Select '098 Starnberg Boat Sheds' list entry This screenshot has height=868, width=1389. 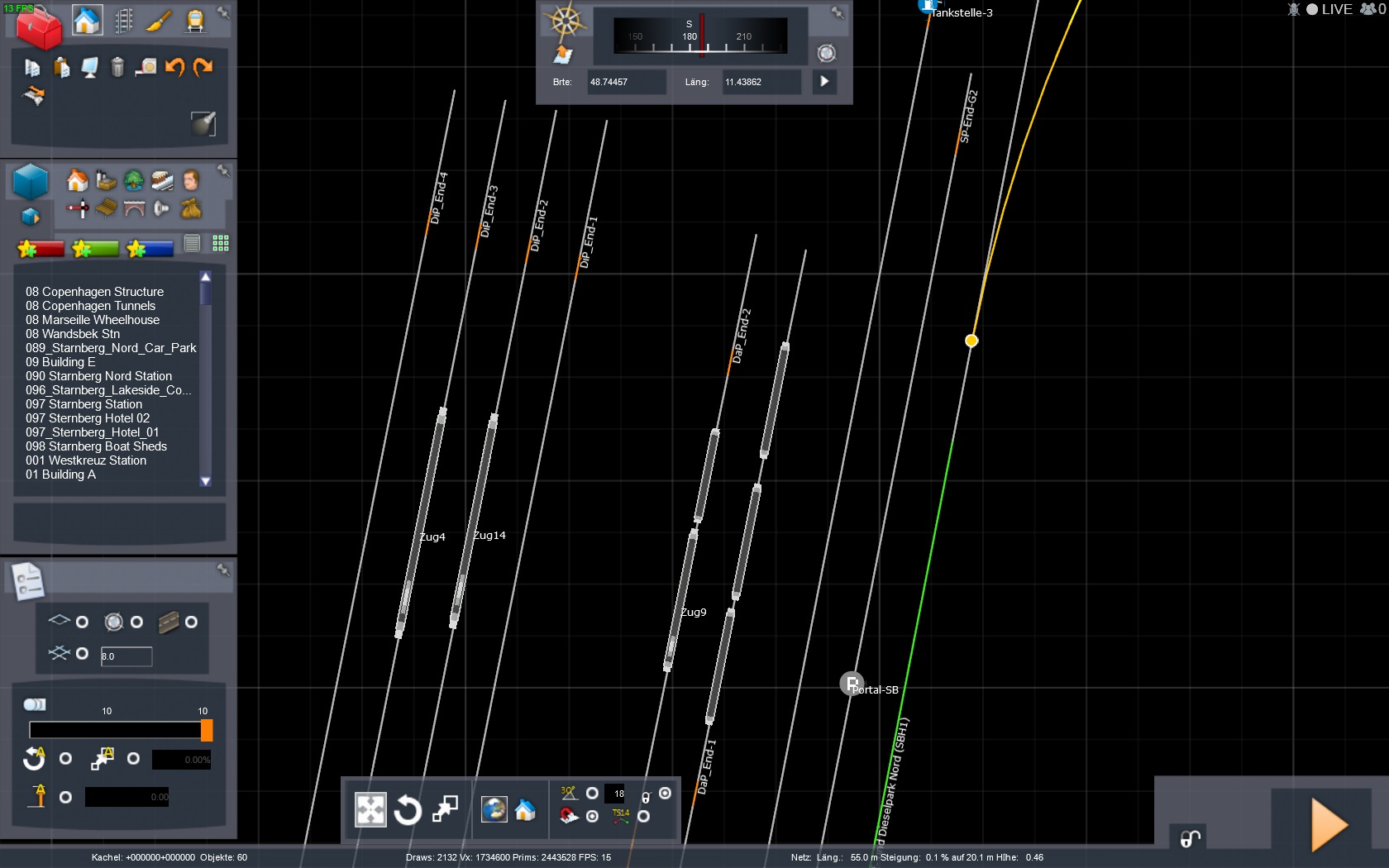[x=97, y=446]
